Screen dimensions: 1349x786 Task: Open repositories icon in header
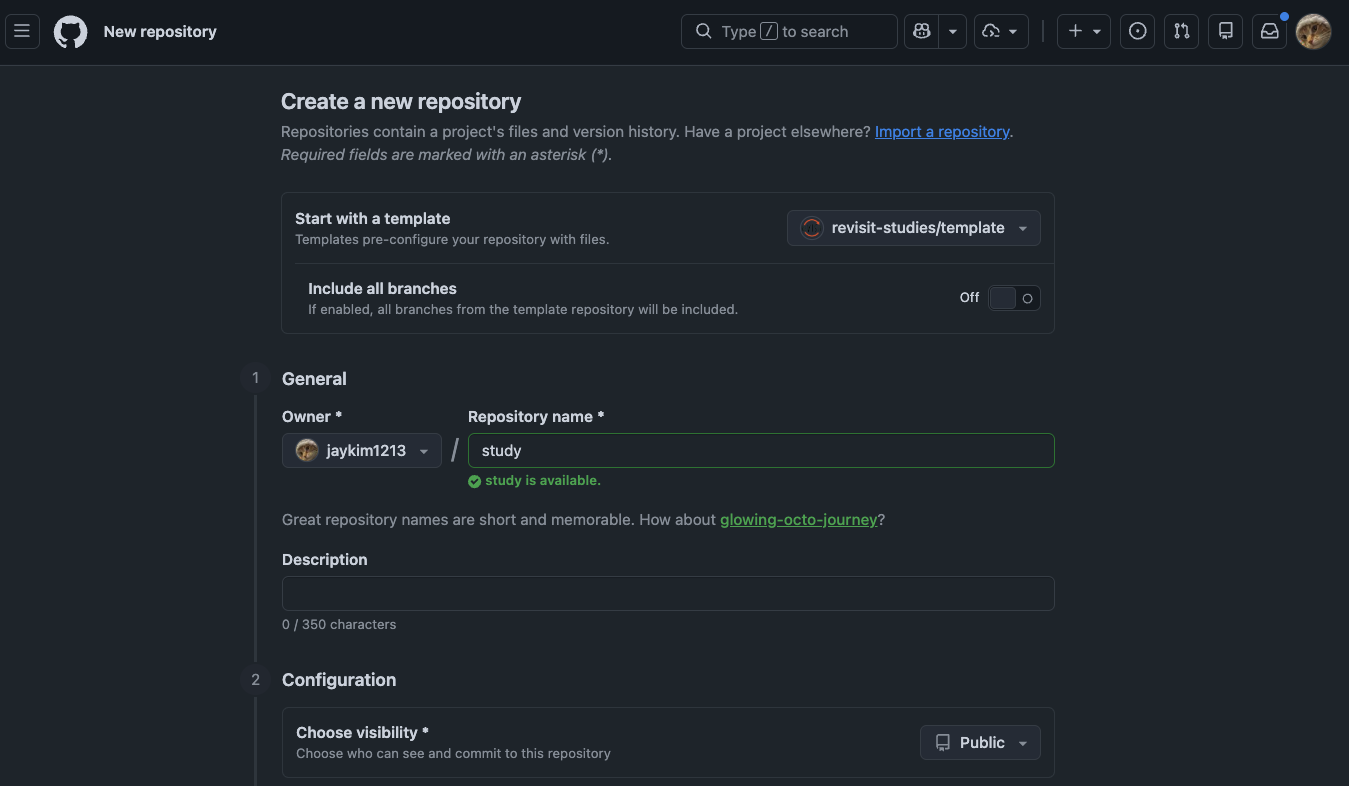click(1225, 32)
